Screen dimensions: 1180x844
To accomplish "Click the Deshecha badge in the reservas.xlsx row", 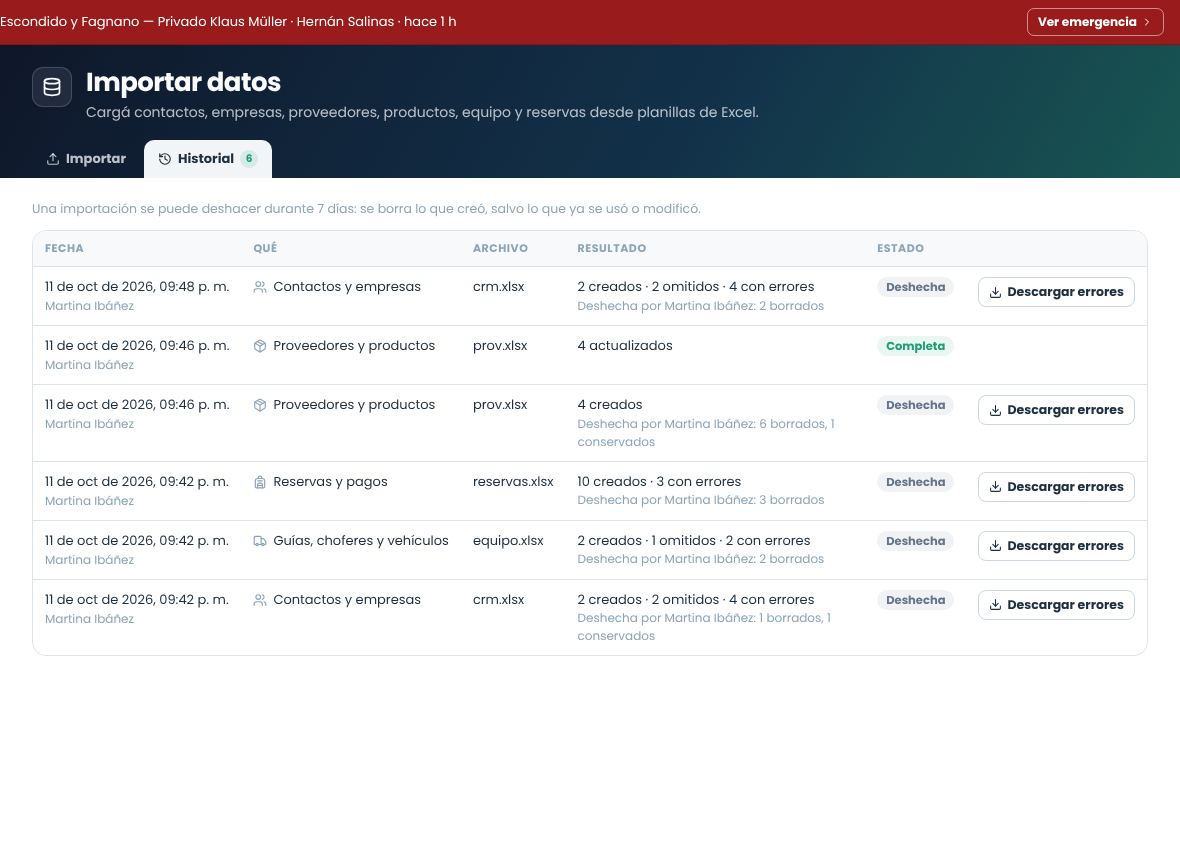I will (x=915, y=482).
